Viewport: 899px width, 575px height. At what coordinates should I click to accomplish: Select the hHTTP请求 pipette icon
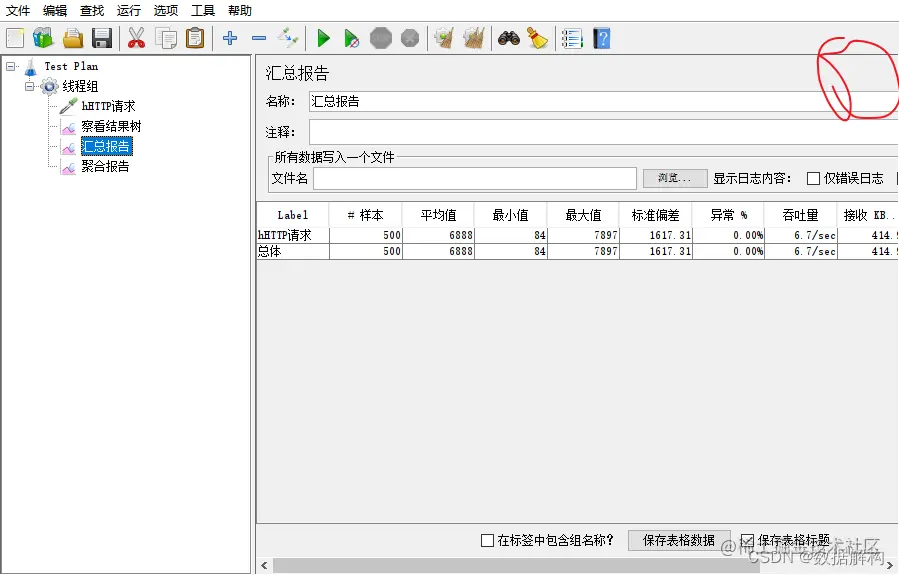pyautogui.click(x=68, y=106)
